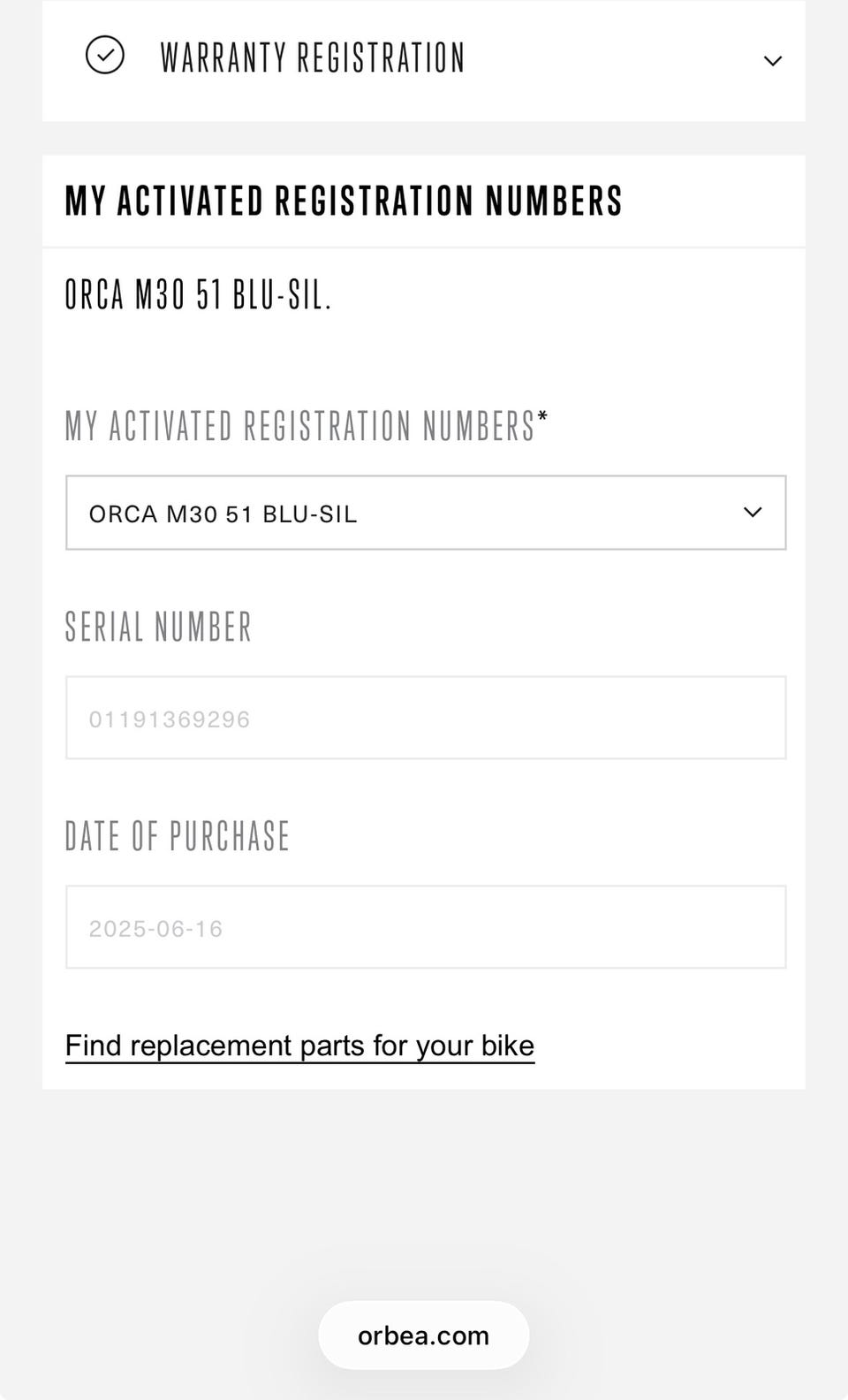The height and width of the screenshot is (1400, 848).
Task: Click the down arrow inside the registration selector
Action: pyautogui.click(x=753, y=513)
